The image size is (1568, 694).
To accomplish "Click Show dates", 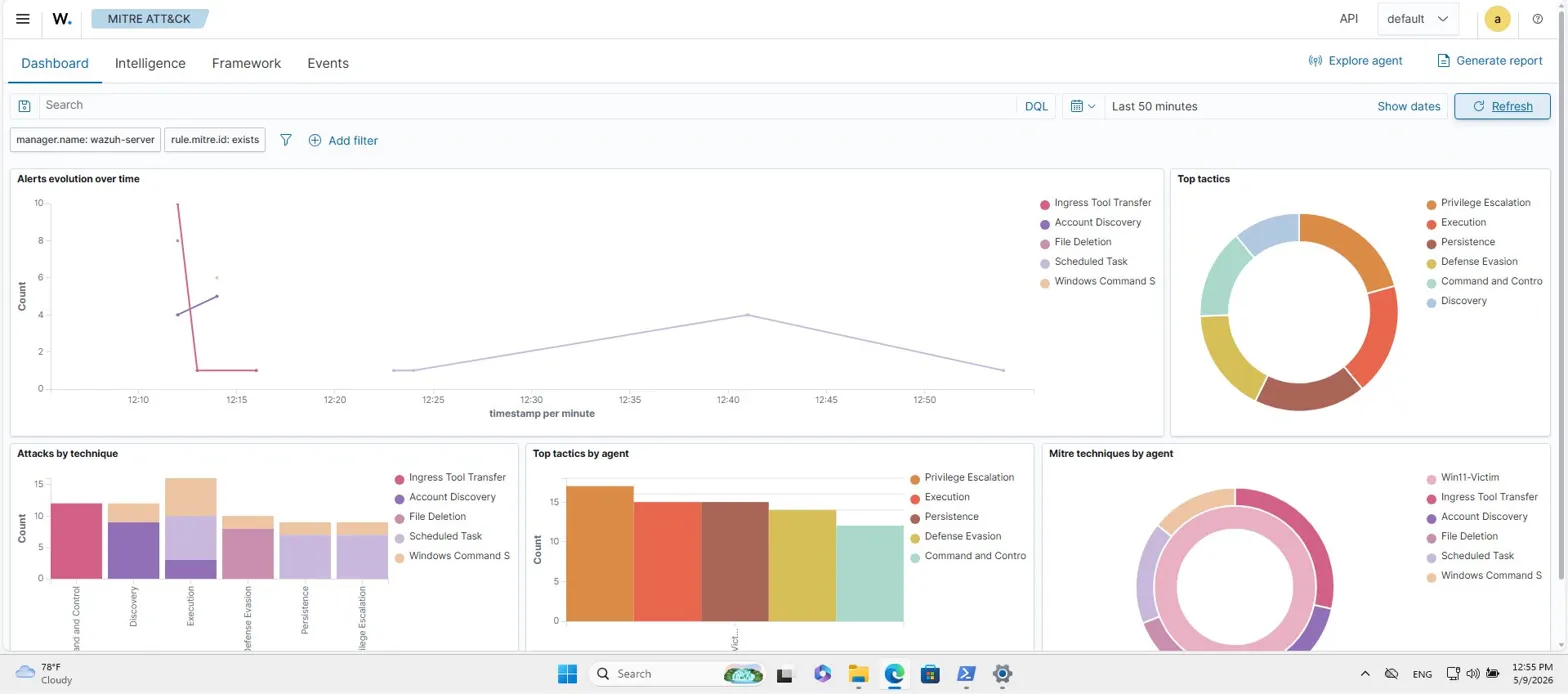I will pos(1409,106).
